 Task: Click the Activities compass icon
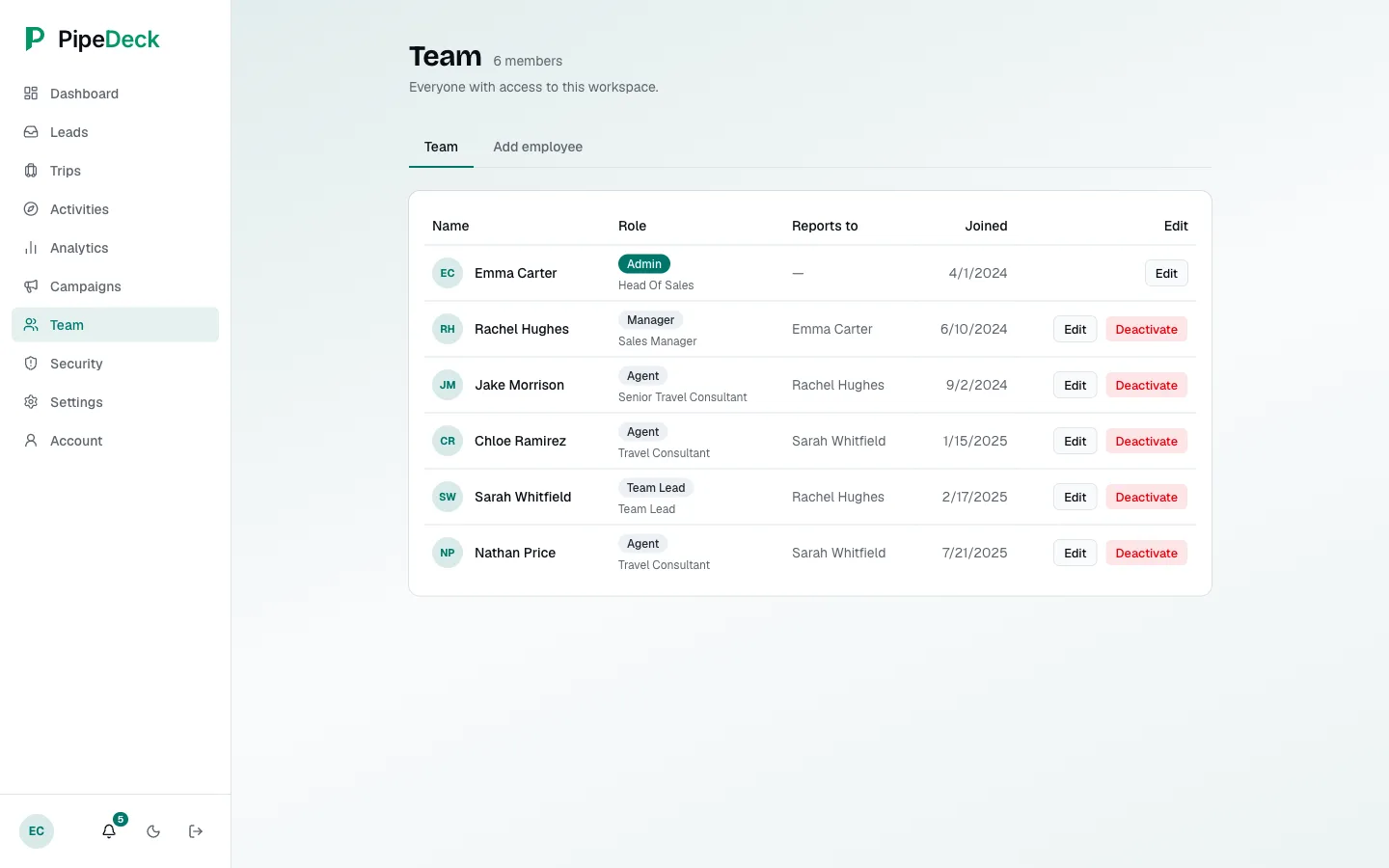pyautogui.click(x=31, y=209)
